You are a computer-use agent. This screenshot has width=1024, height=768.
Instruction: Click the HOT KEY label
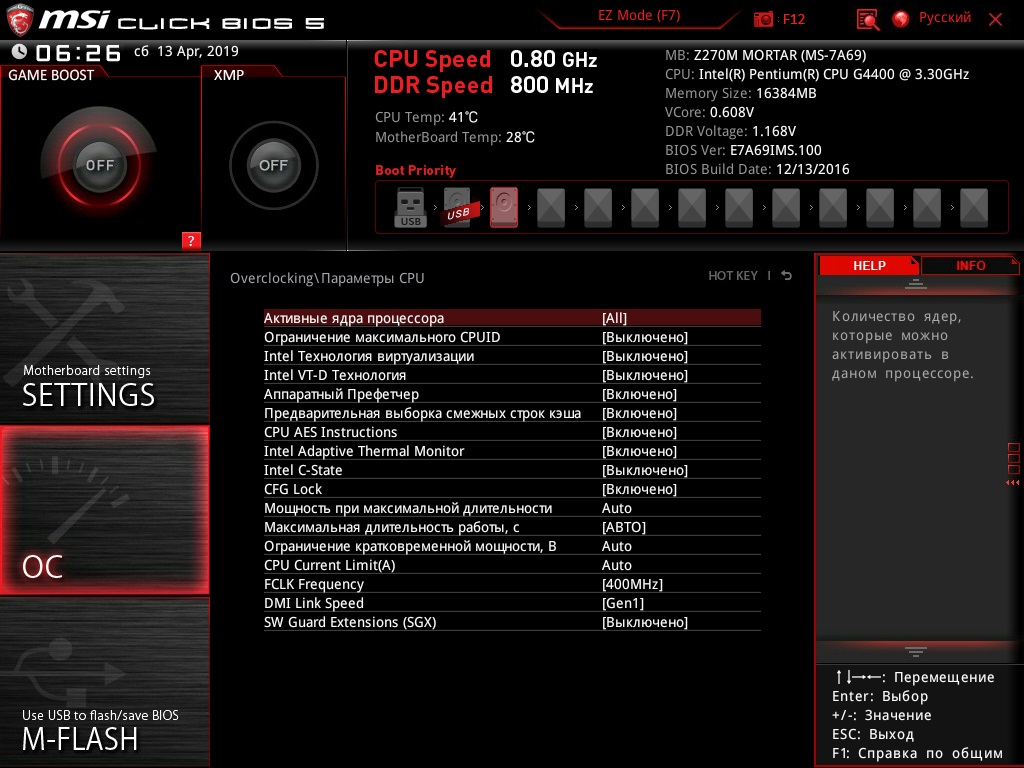[733, 276]
